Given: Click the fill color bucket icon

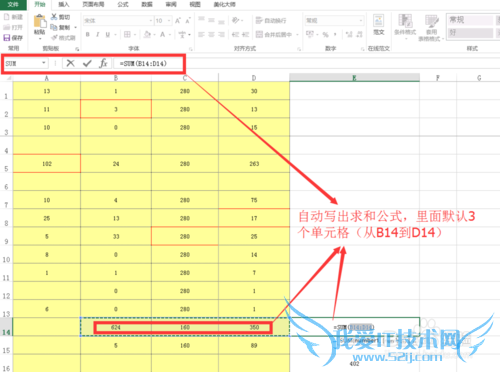Looking at the screenshot, I should pos(147,34).
